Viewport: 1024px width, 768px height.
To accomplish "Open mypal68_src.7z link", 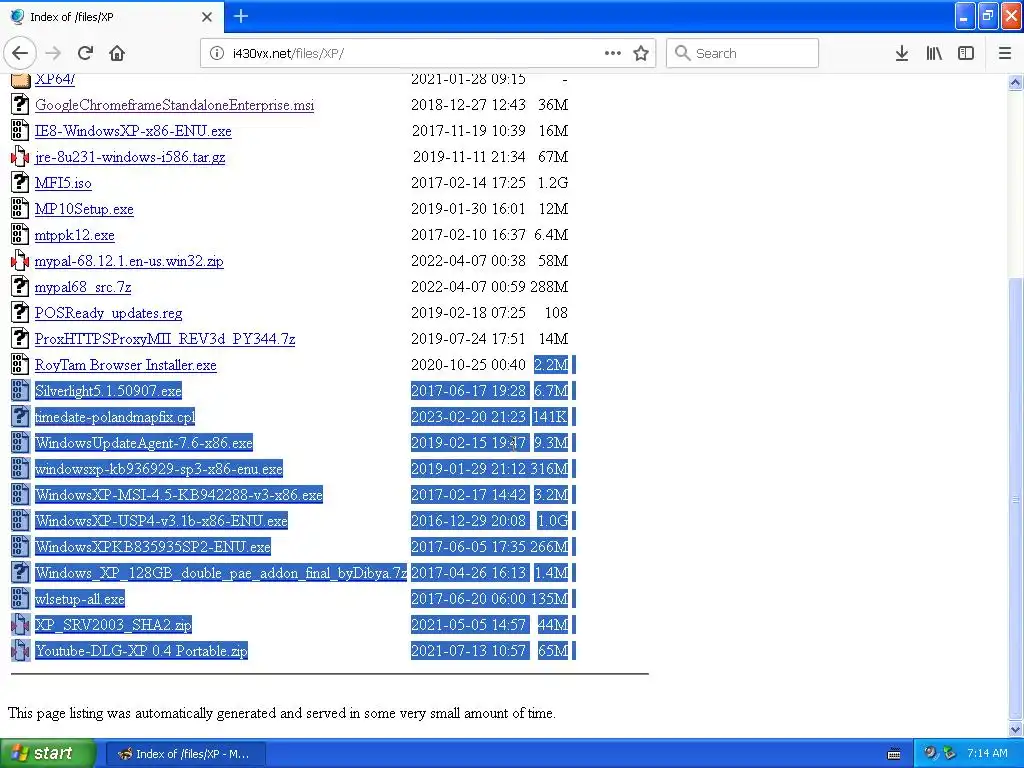I will [83, 287].
